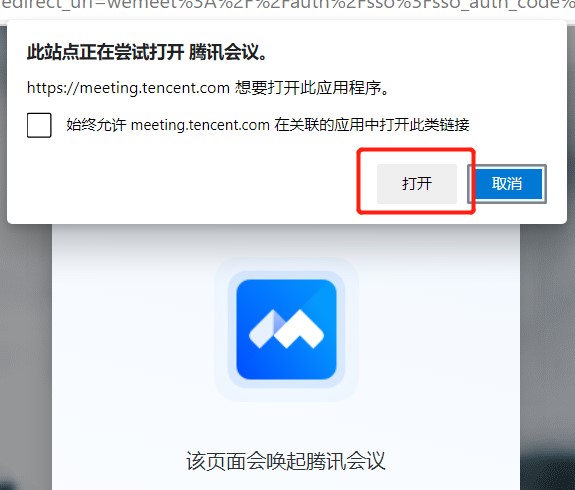
Task: Click the browser address bar URL
Action: coord(288,7)
